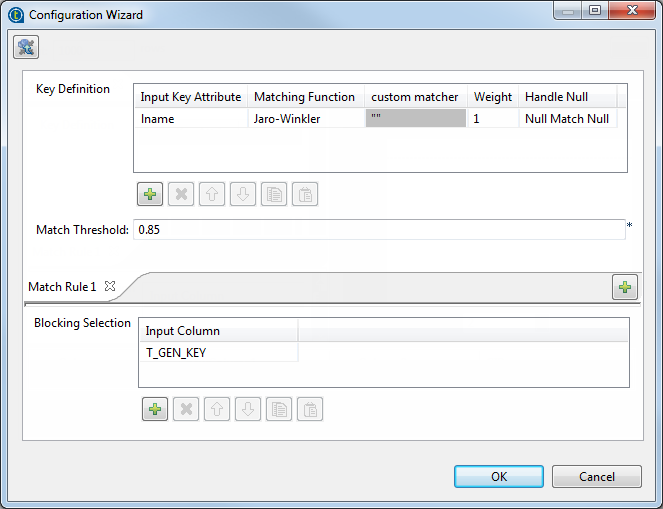Add a new match rule tab with plus button
This screenshot has width=663, height=509.
tap(625, 288)
